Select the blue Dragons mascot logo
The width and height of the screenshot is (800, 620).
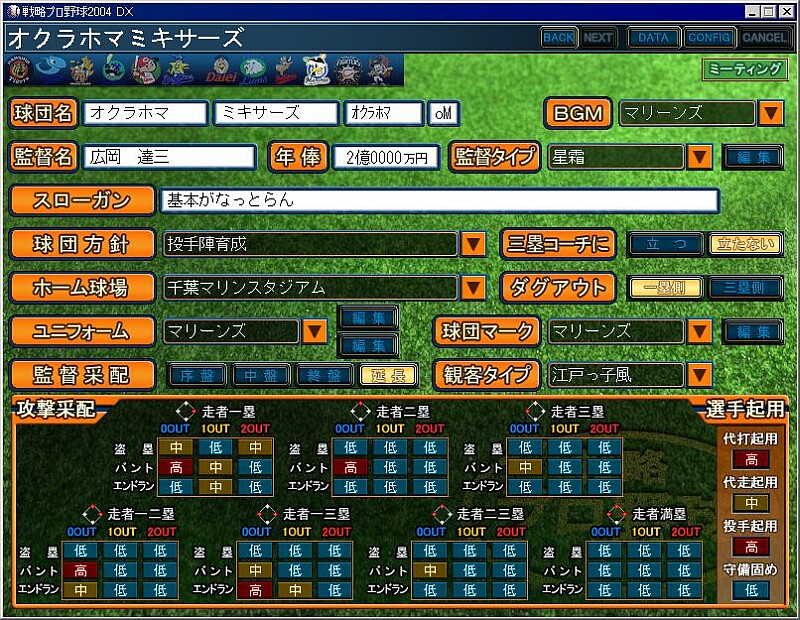click(50, 69)
